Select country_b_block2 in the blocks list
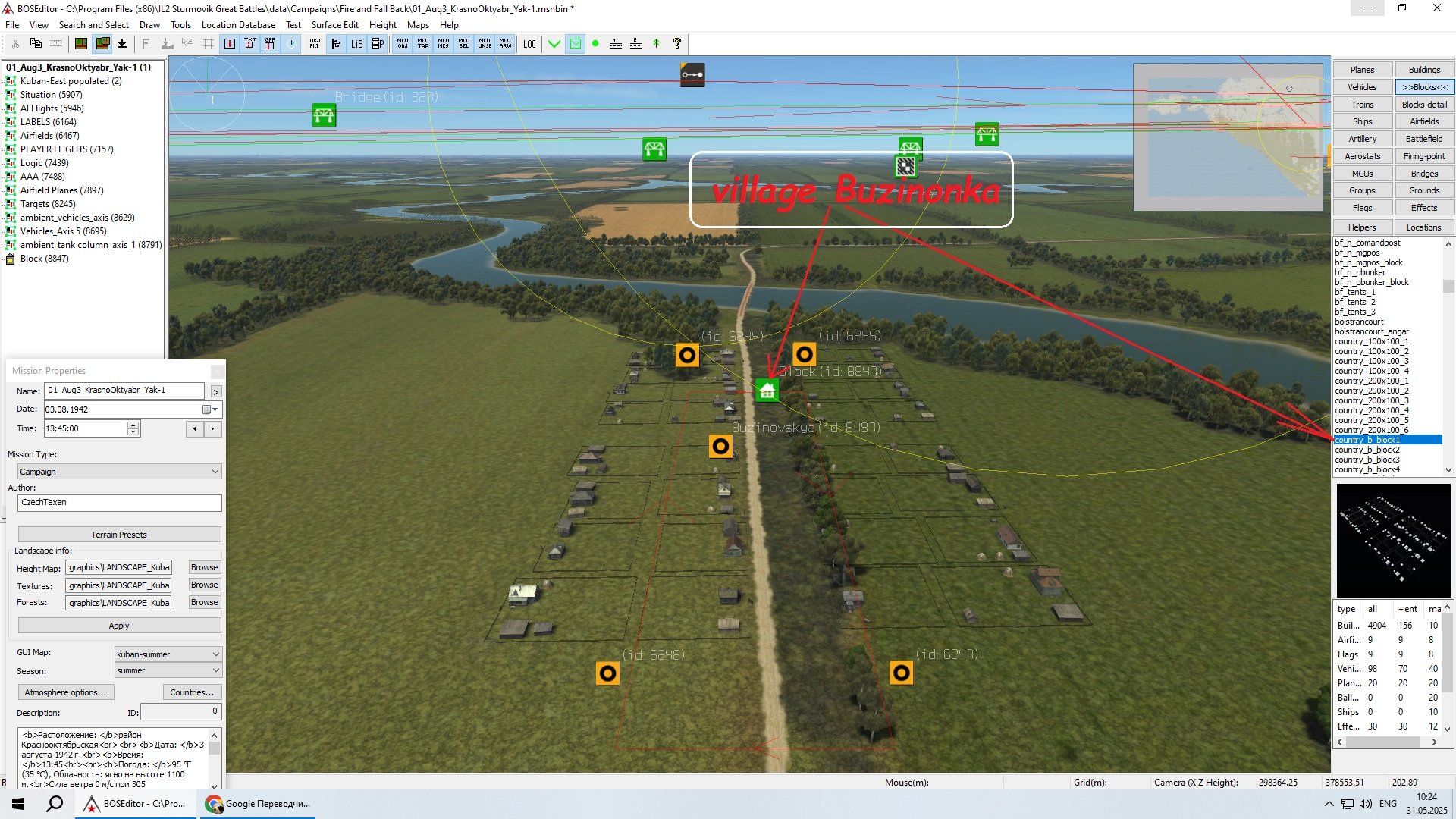This screenshot has width=1456, height=819. [x=1367, y=450]
